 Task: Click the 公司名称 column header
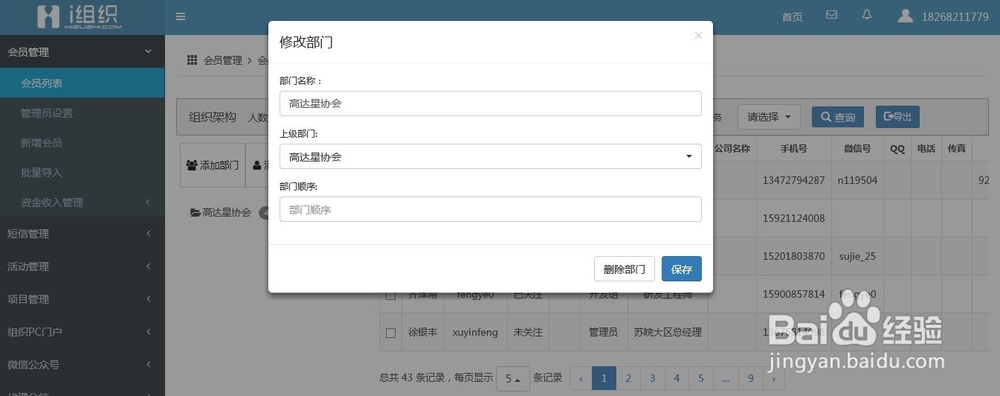point(732,149)
